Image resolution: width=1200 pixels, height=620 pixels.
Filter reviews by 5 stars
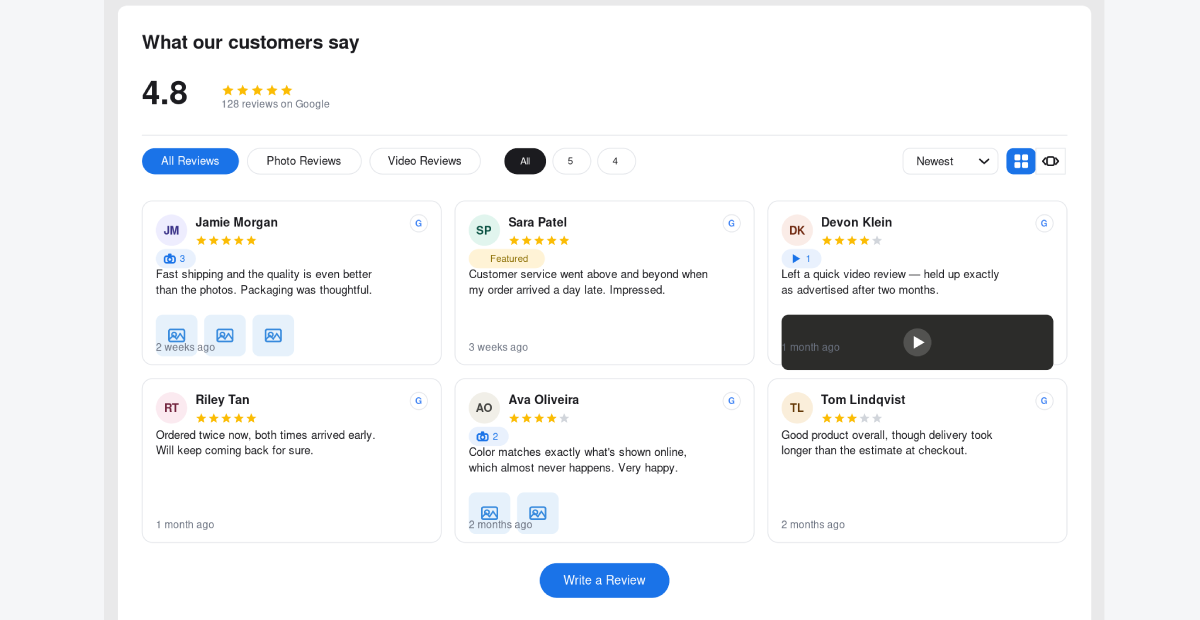coord(571,161)
